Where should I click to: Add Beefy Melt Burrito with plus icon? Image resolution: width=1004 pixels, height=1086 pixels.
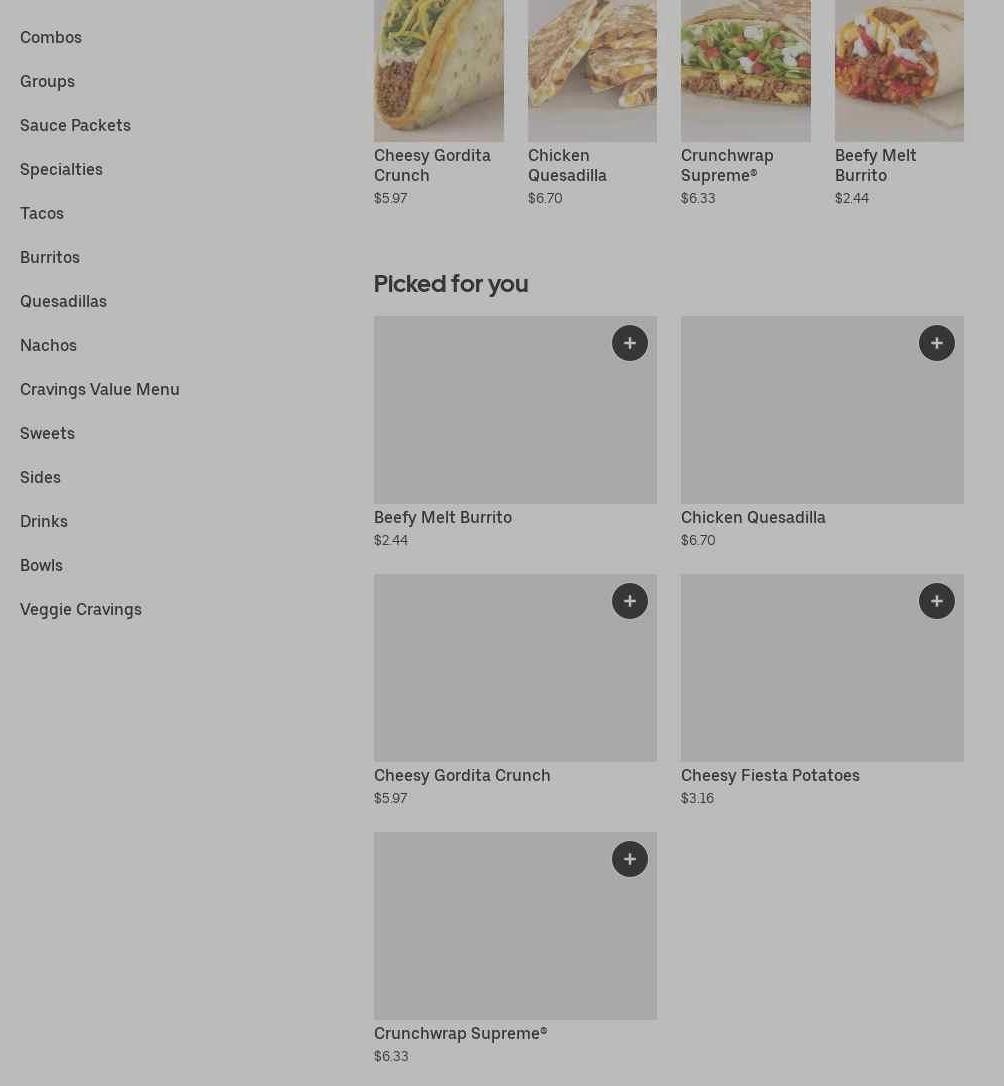(x=629, y=343)
